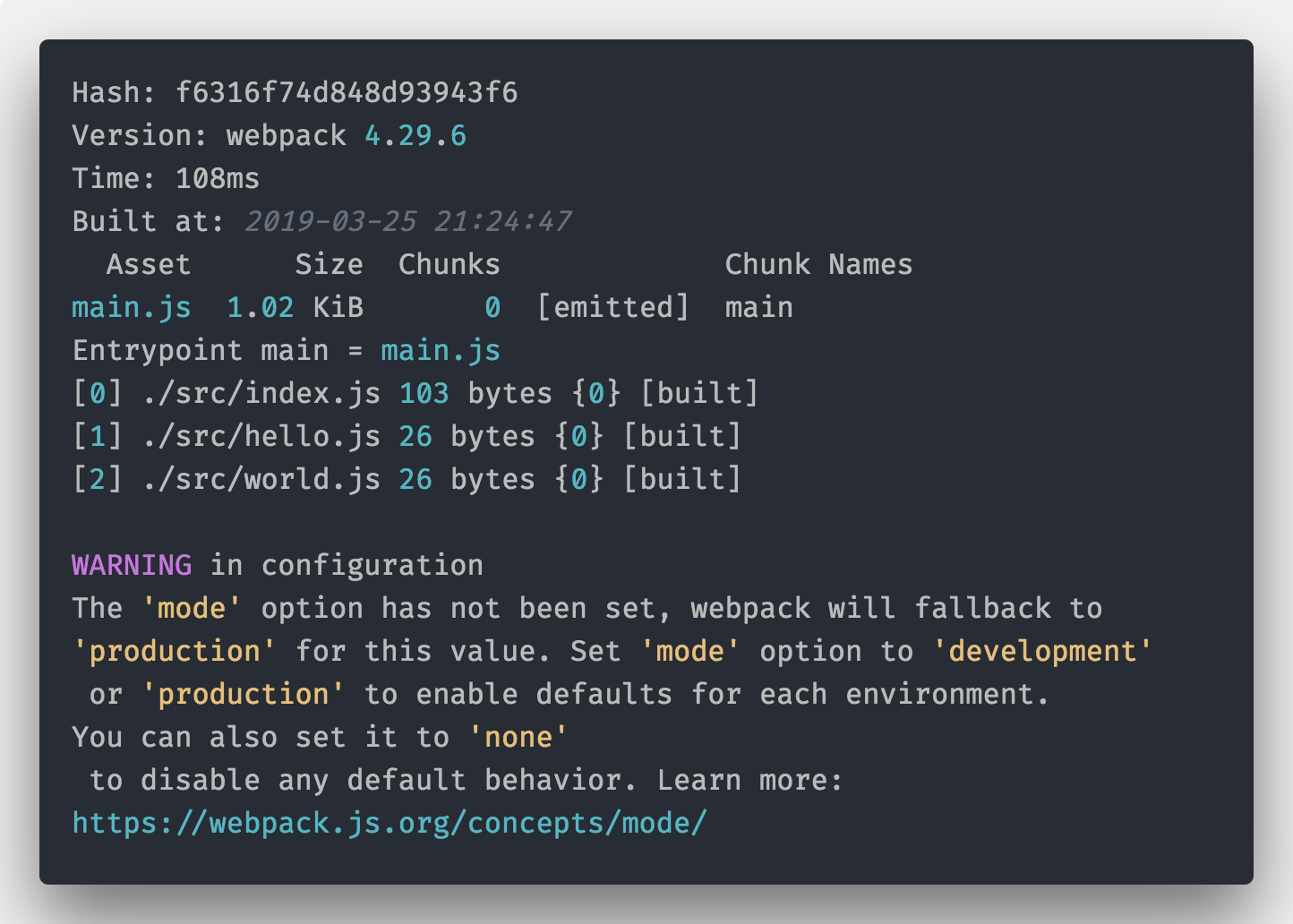Click the 'none' quoted option text
The width and height of the screenshot is (1293, 924).
(x=518, y=737)
